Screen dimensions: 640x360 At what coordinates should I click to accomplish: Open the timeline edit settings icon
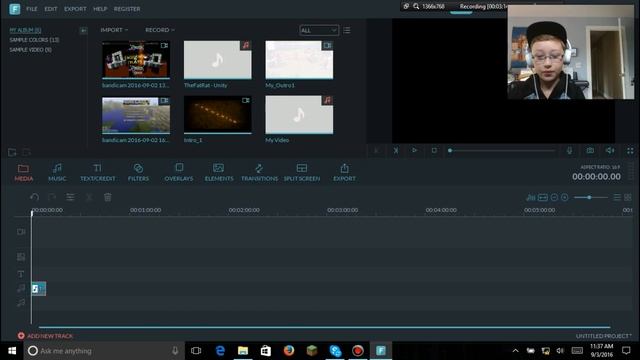click(x=70, y=198)
